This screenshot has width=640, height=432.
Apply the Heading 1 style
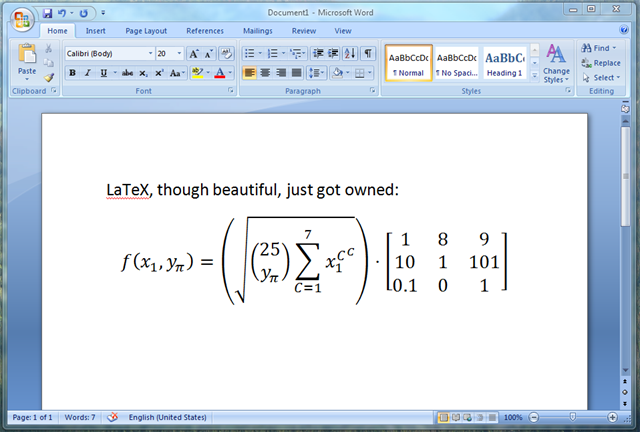pos(505,64)
